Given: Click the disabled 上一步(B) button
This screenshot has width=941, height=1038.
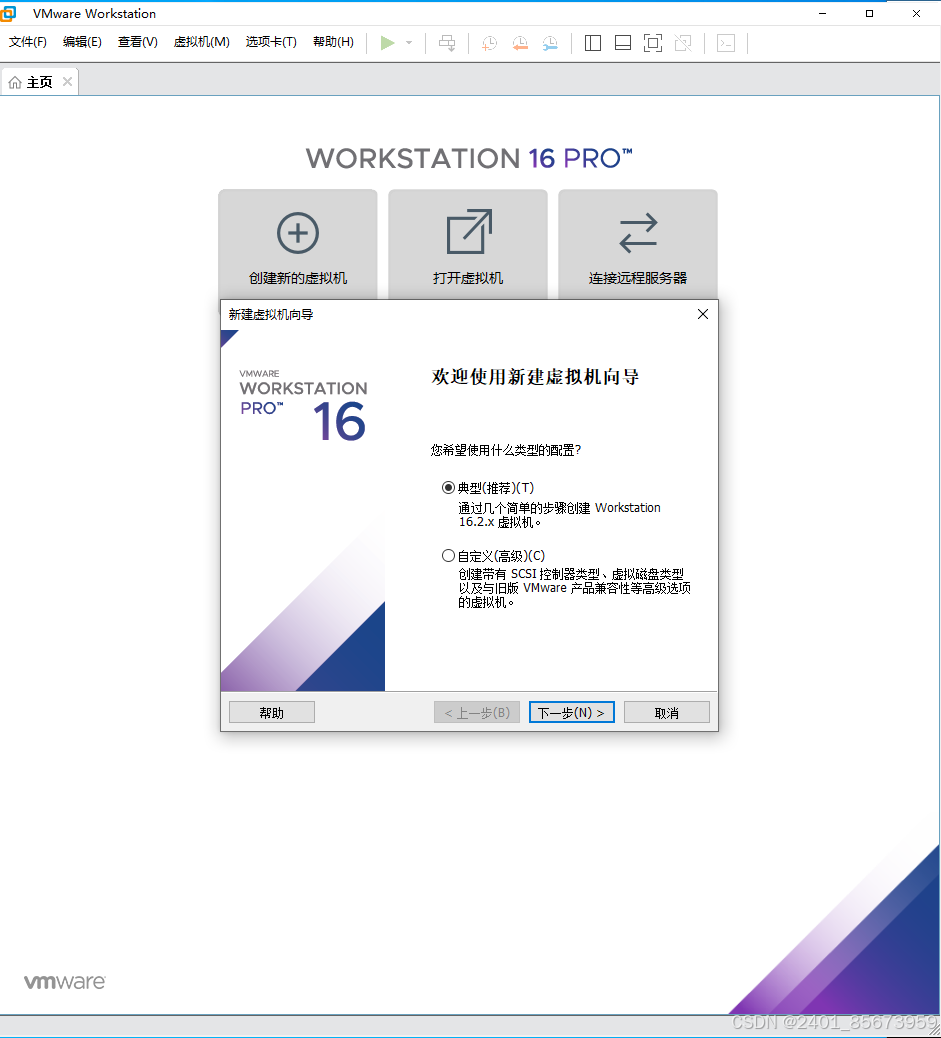Looking at the screenshot, I should pos(477,712).
